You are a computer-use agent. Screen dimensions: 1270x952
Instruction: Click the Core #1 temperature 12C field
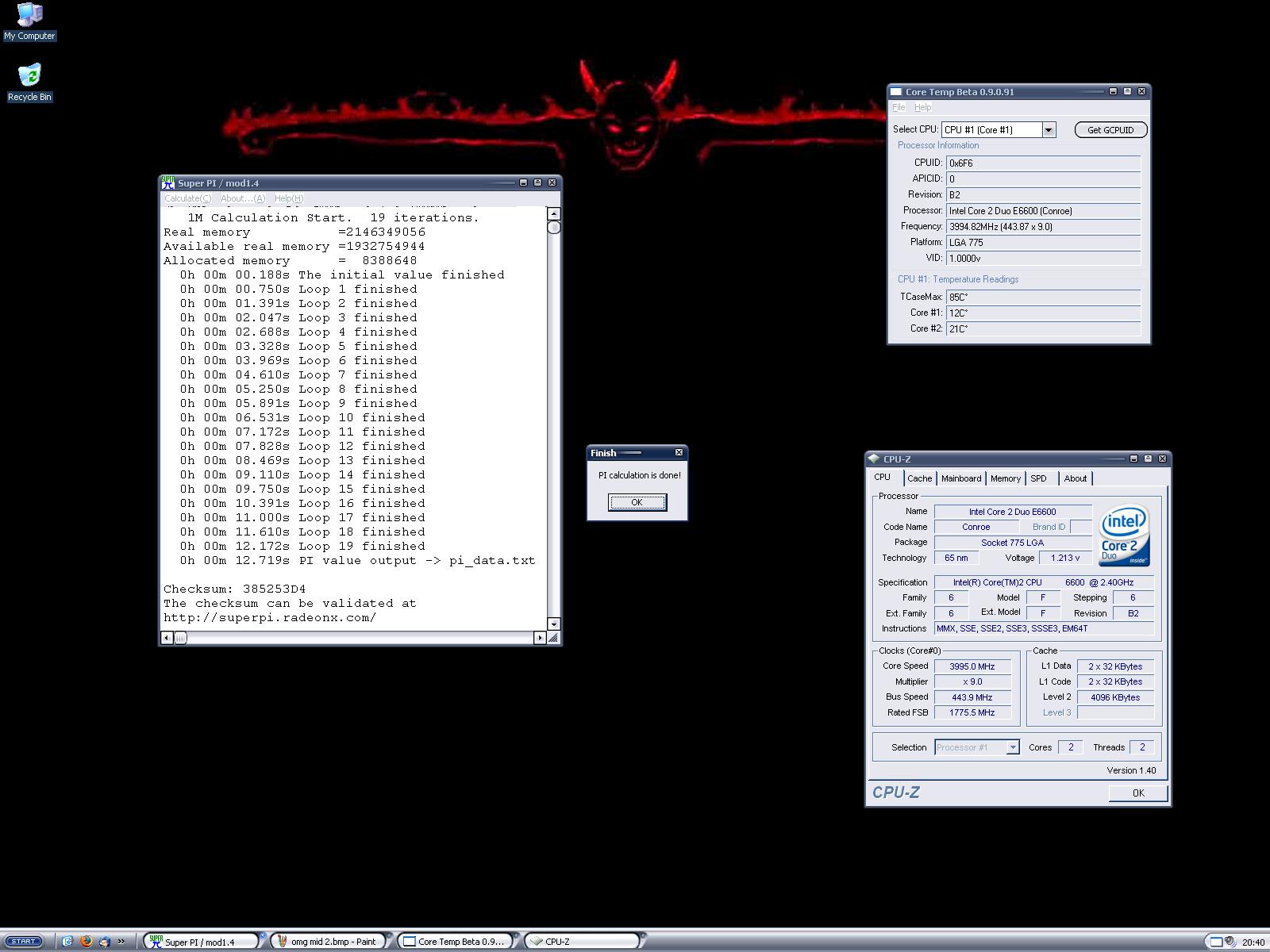click(x=1044, y=313)
